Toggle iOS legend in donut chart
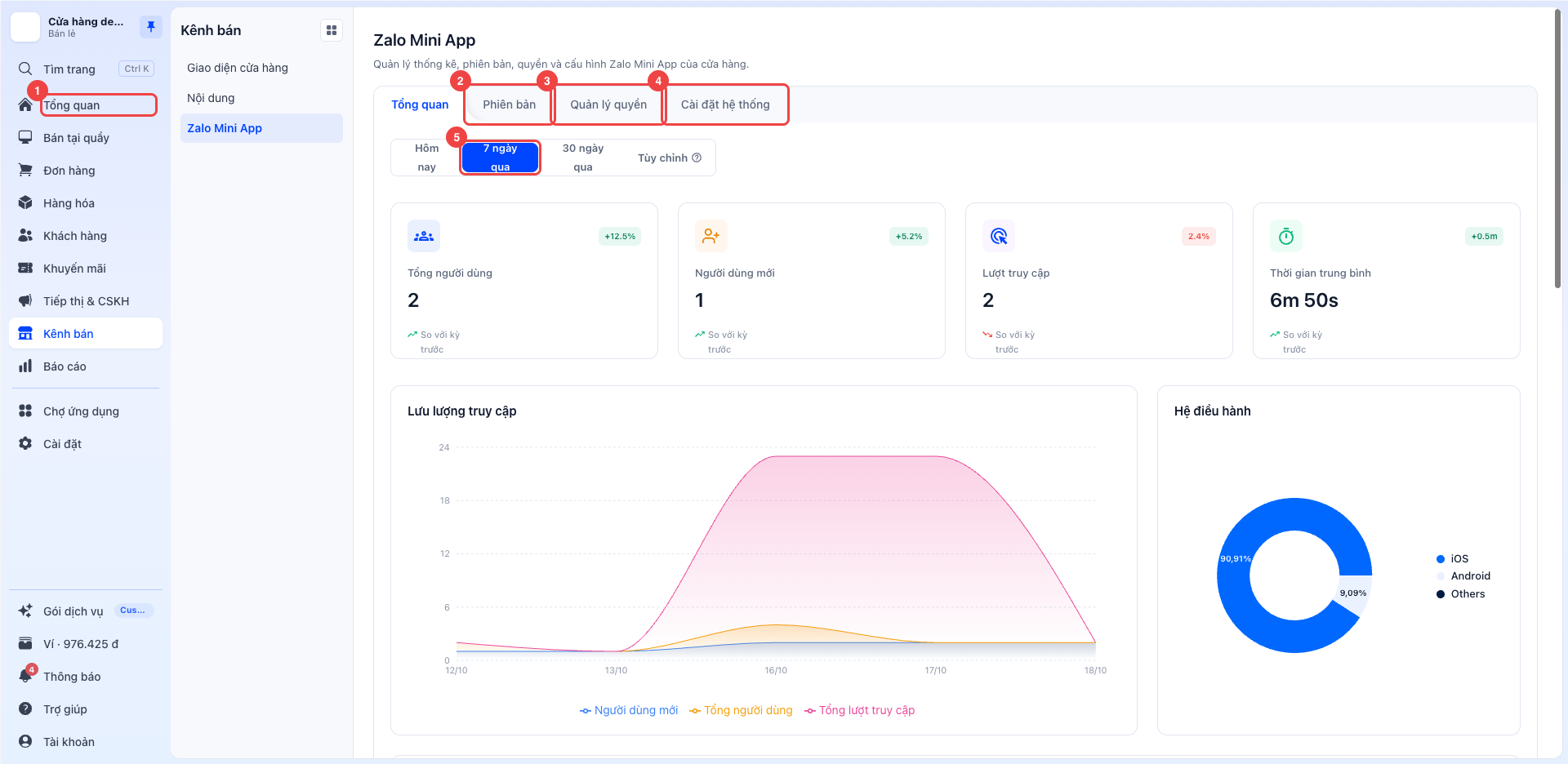 click(1452, 558)
